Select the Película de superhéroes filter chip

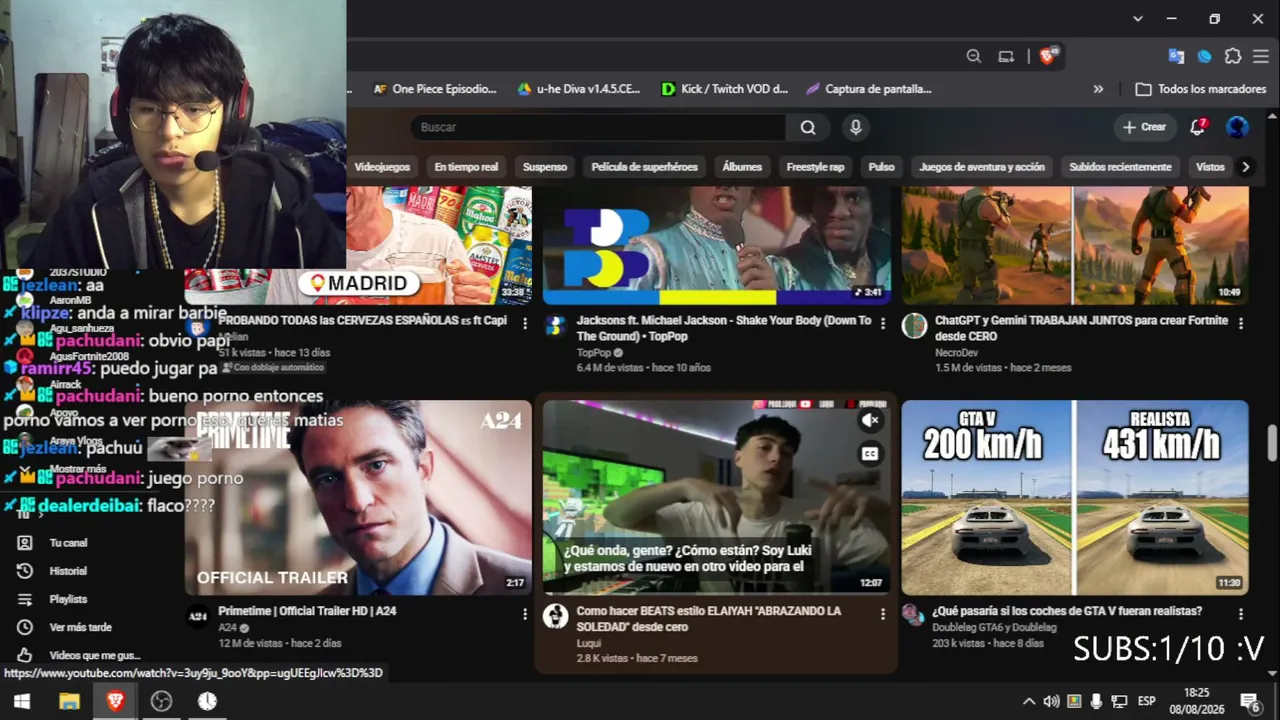pyautogui.click(x=644, y=167)
